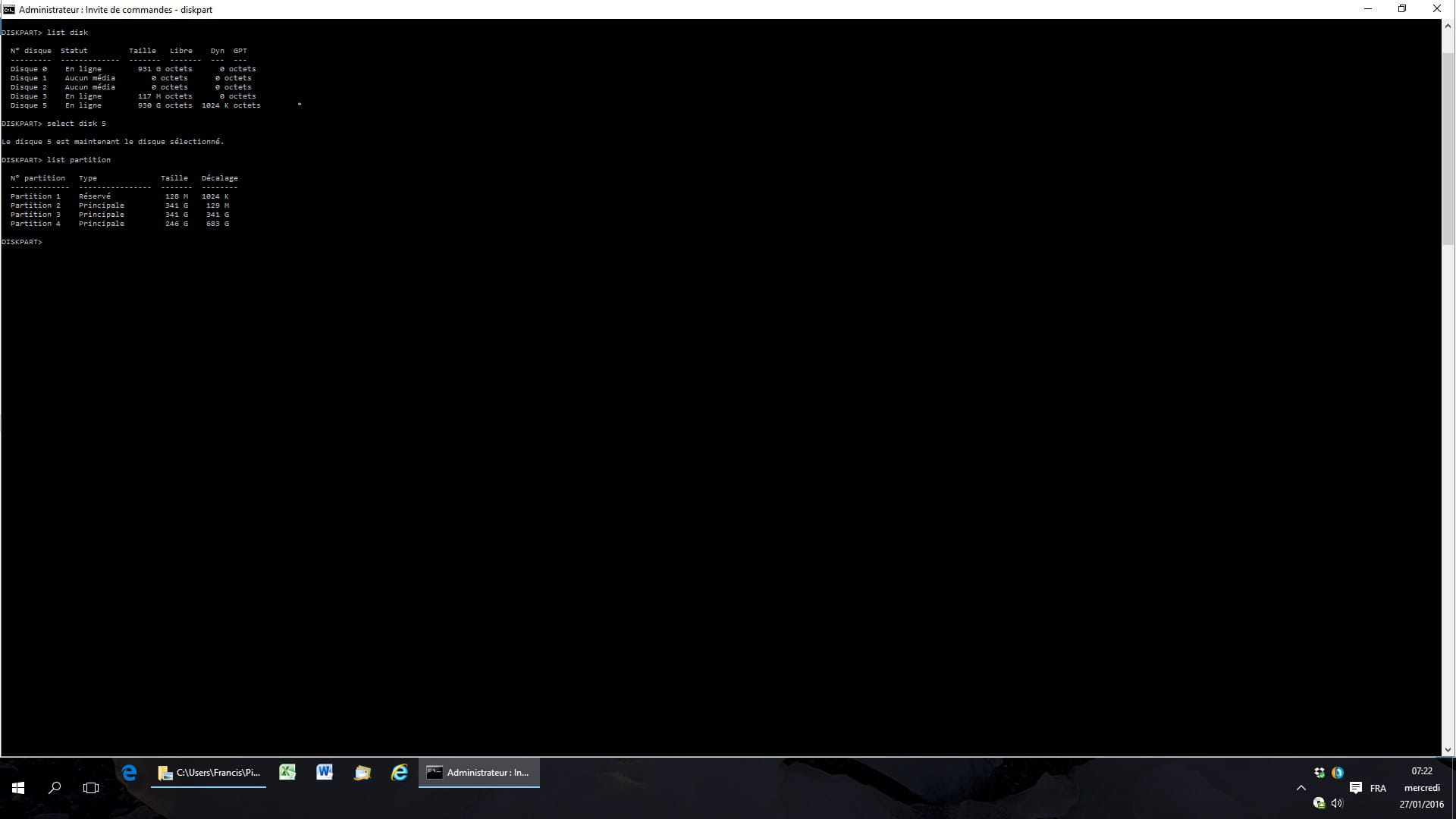1456x819 pixels.
Task: Open the Windows Start menu
Action: 18,788
